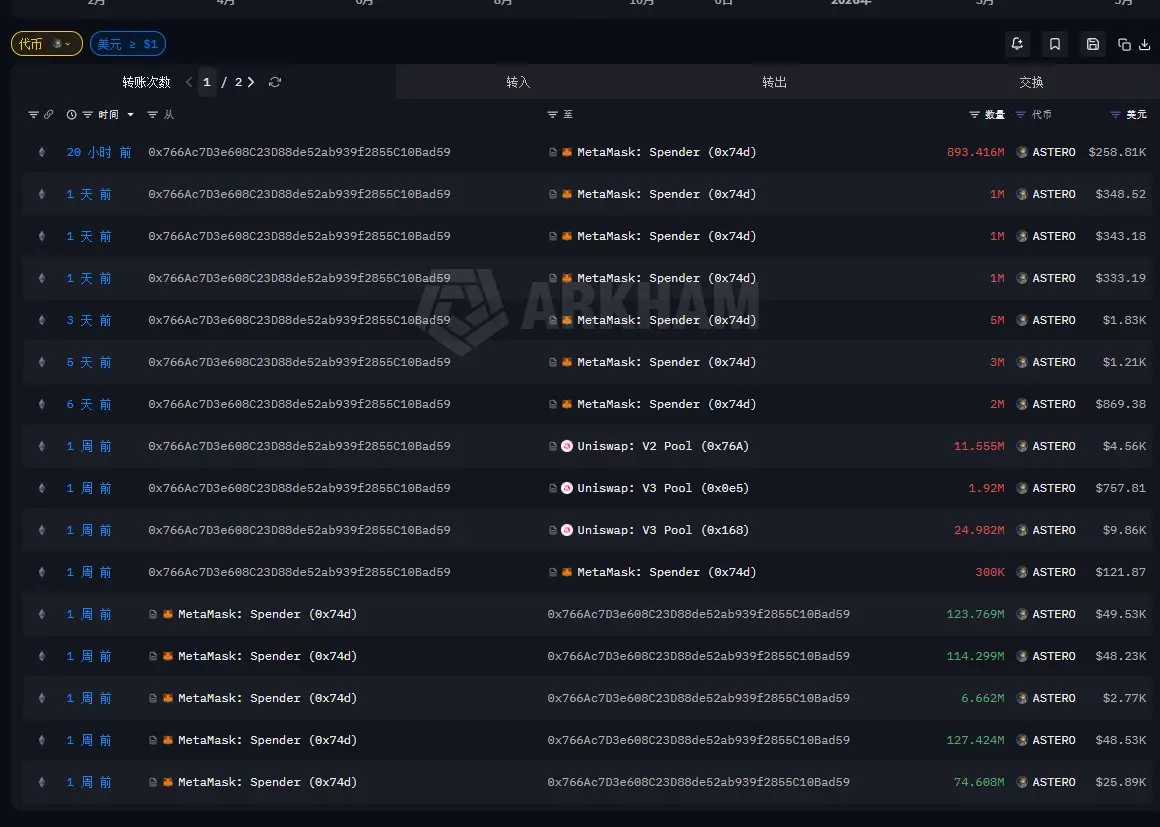Click Ethereum icon on the 74.608M row

[x=41, y=783]
